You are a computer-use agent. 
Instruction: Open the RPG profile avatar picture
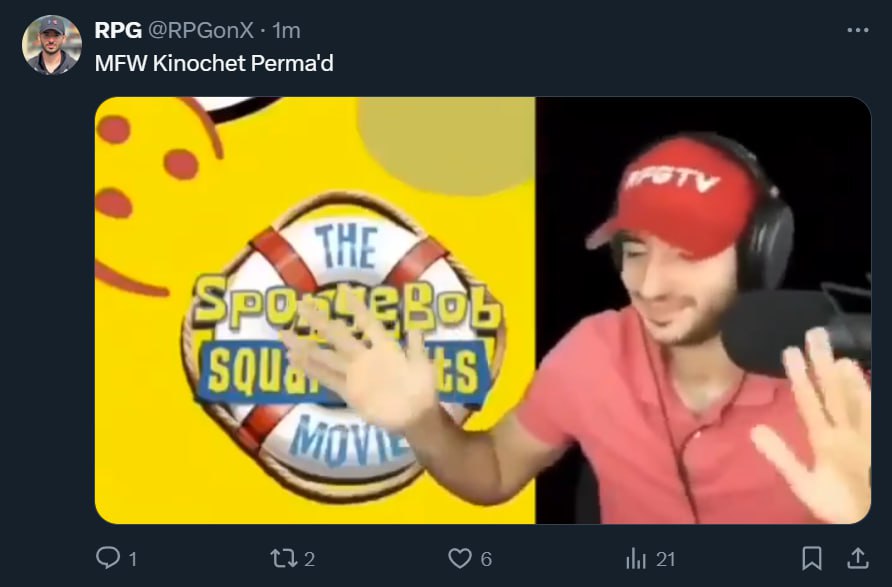coord(51,45)
